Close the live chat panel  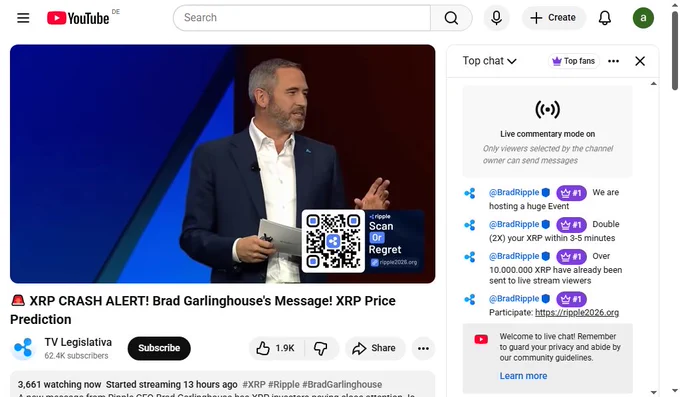pyautogui.click(x=640, y=61)
